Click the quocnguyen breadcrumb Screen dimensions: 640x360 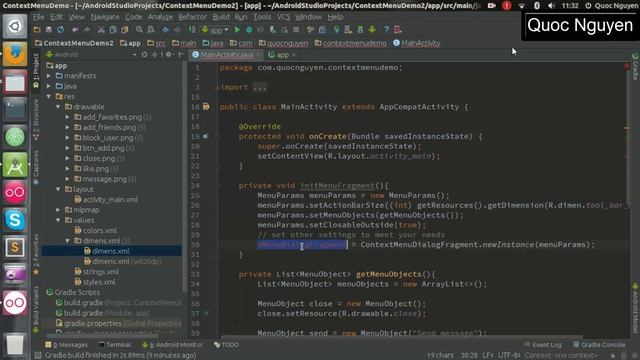click(284, 43)
